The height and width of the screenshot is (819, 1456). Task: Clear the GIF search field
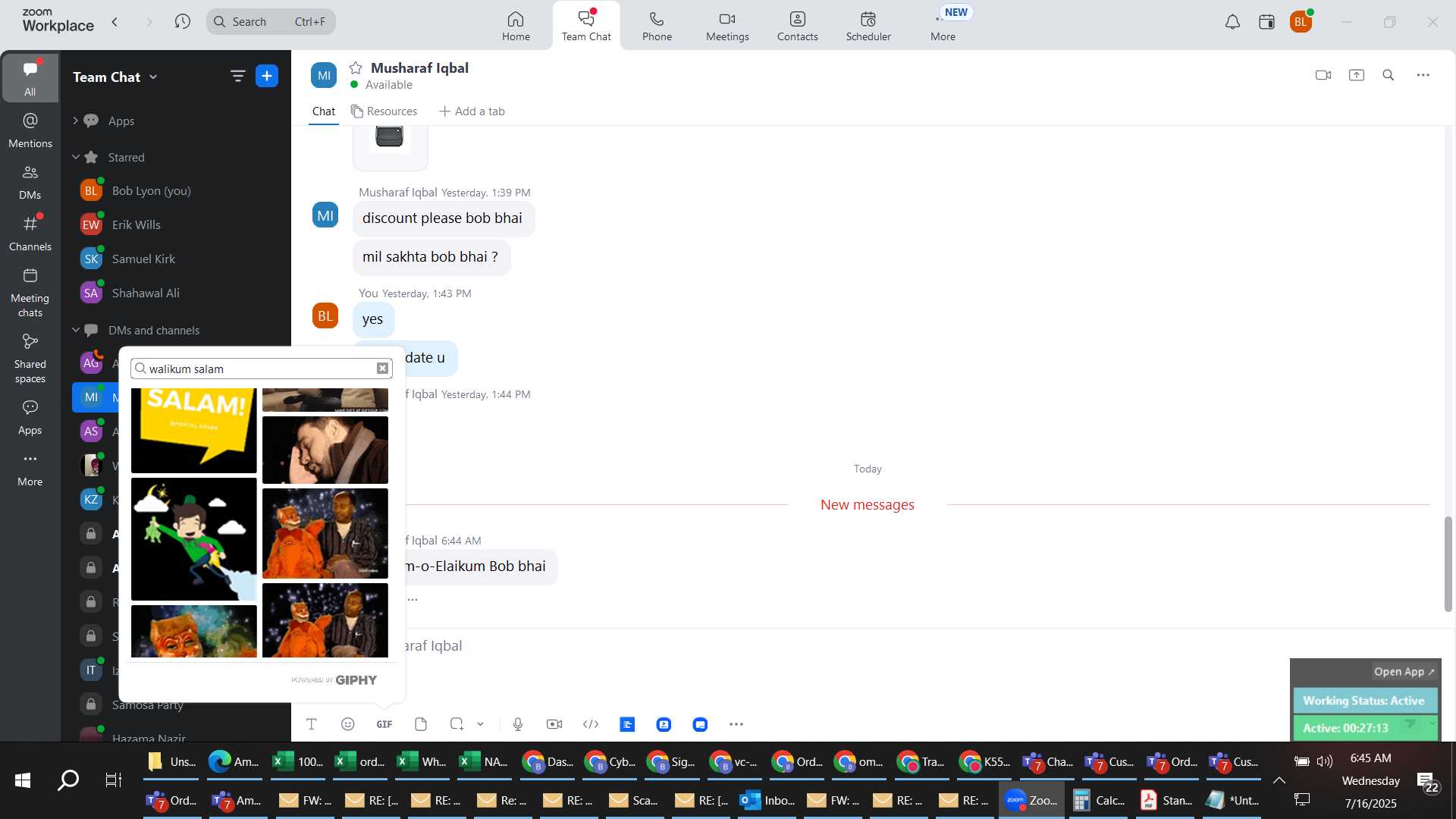point(383,369)
